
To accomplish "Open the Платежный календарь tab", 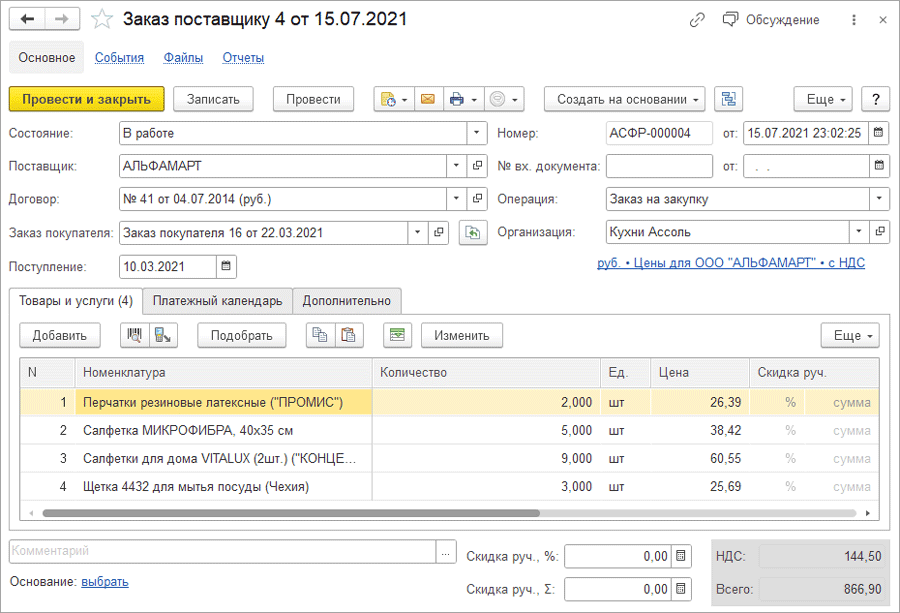I will (218, 301).
